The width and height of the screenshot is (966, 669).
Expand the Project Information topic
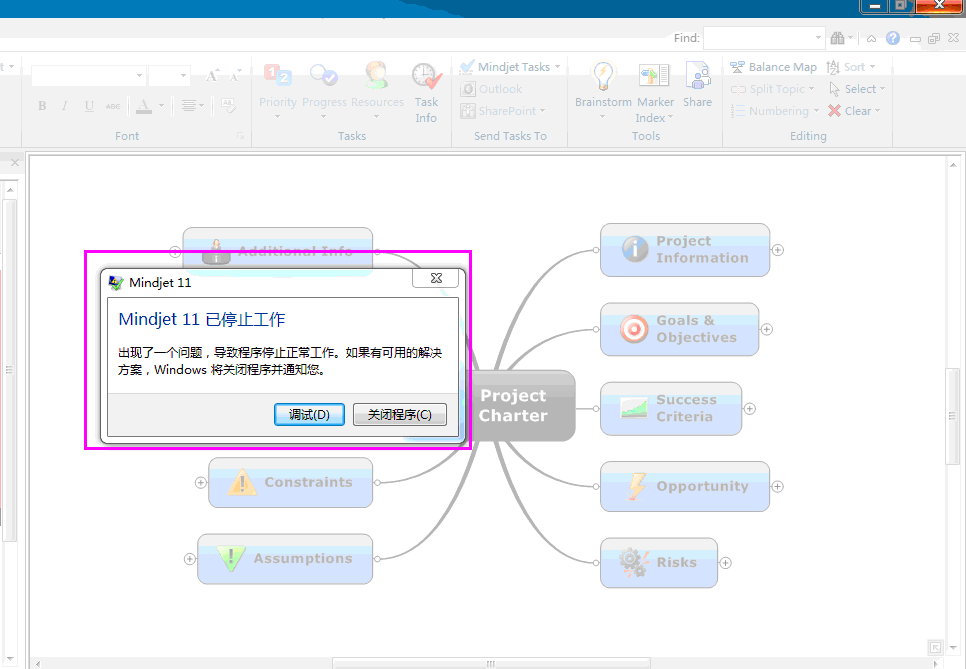(x=777, y=250)
